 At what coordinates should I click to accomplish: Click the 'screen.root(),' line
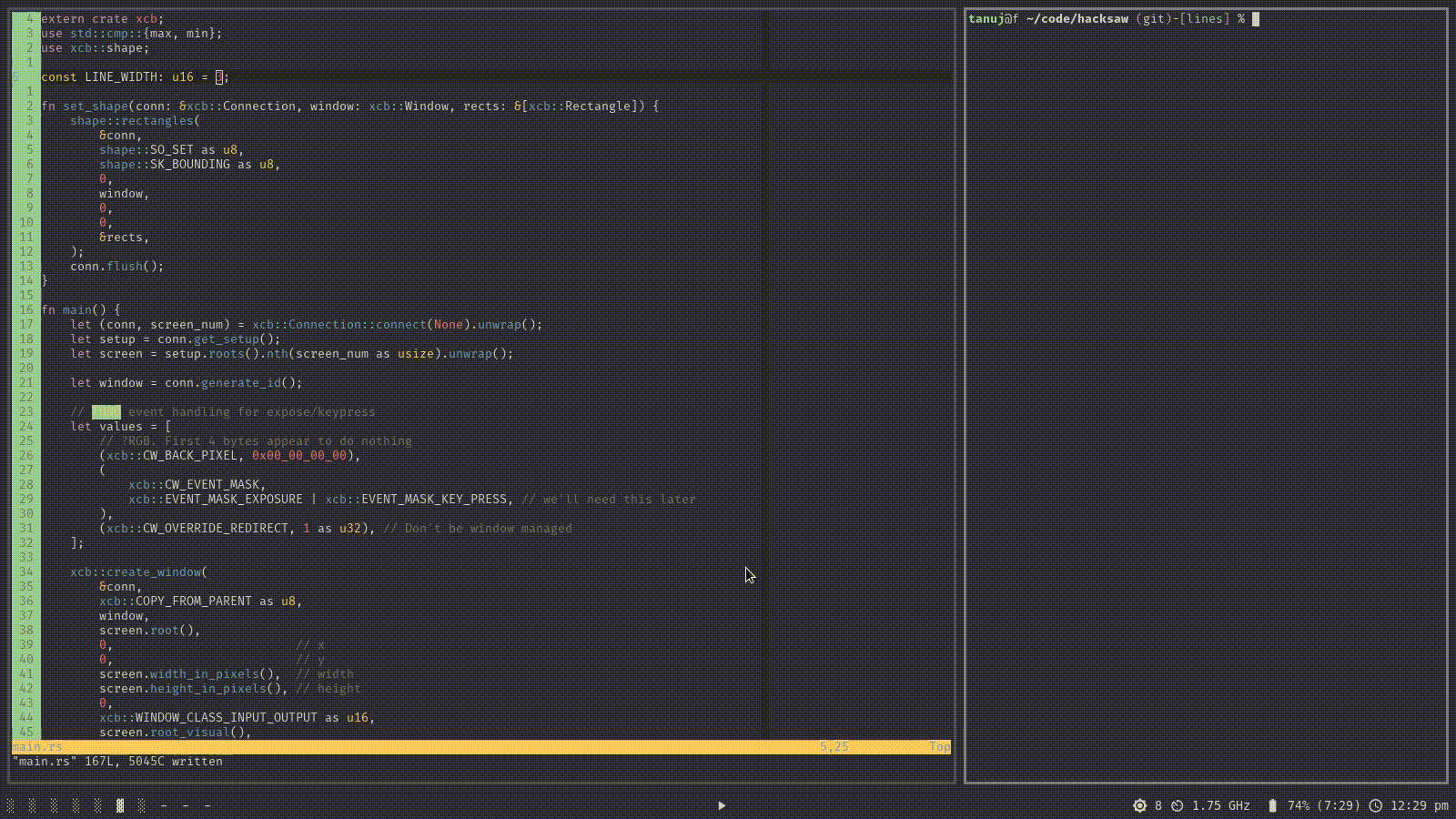(150, 631)
